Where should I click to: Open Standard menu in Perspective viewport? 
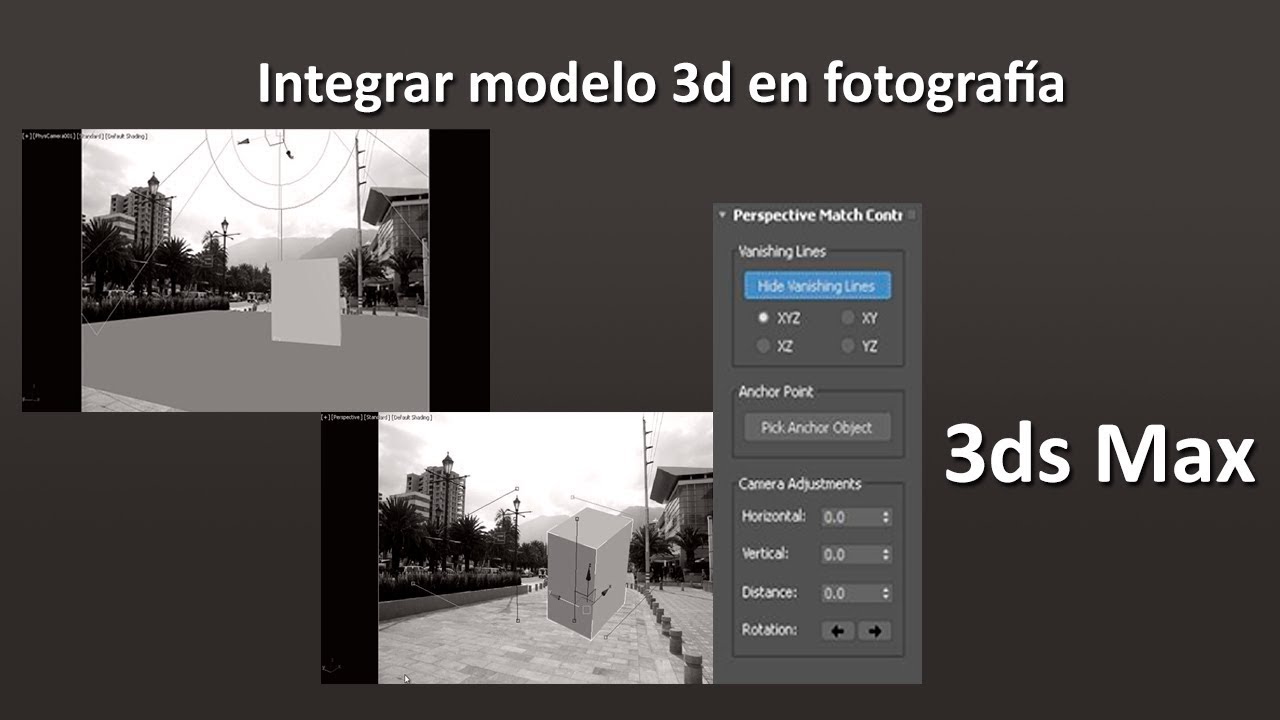pos(376,417)
